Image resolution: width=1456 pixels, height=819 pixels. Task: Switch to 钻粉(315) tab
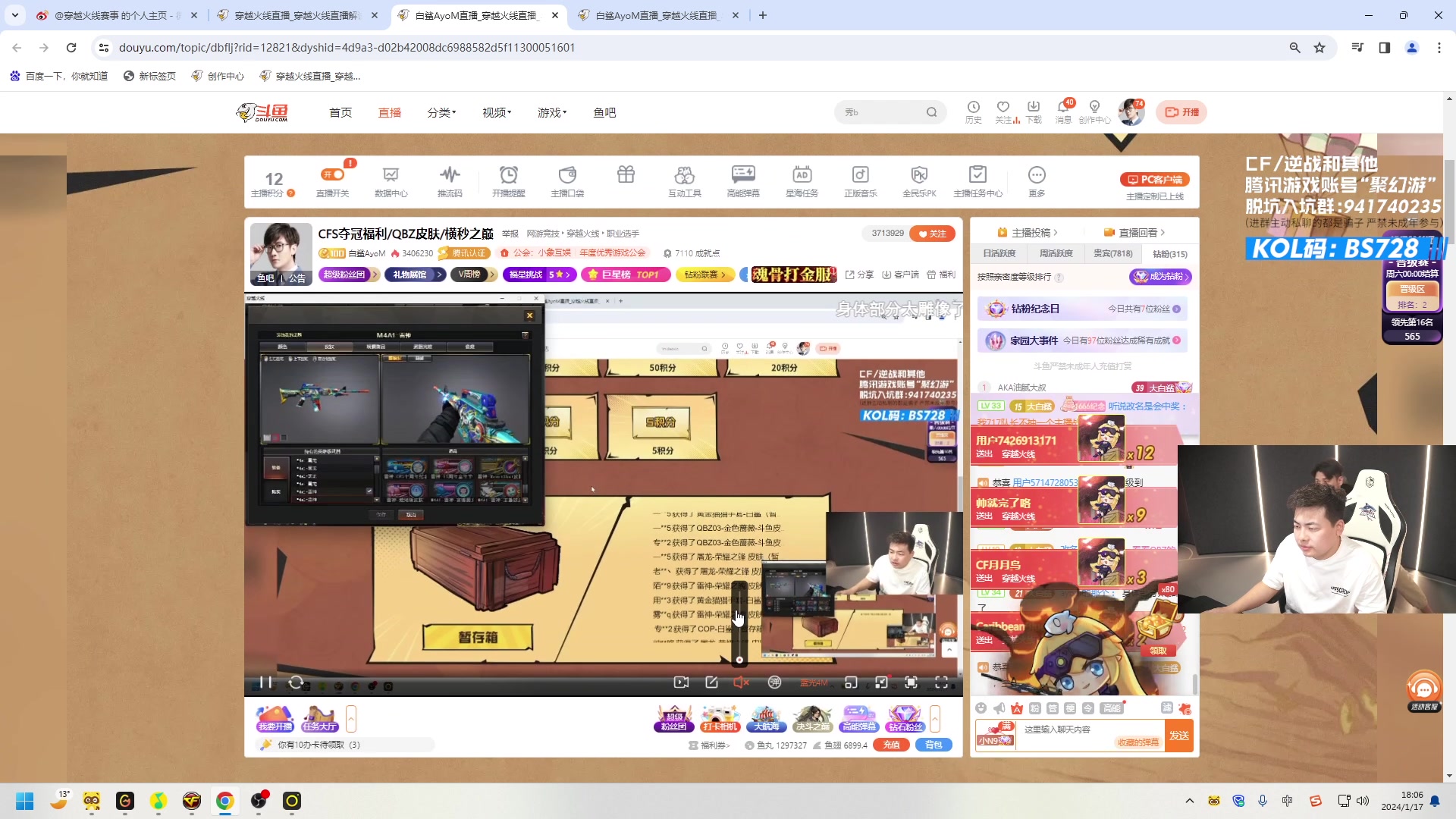(x=1170, y=253)
